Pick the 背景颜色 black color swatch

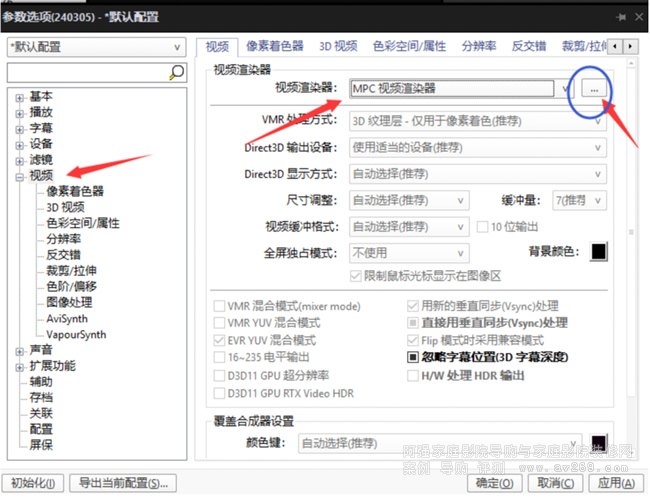[x=599, y=252]
